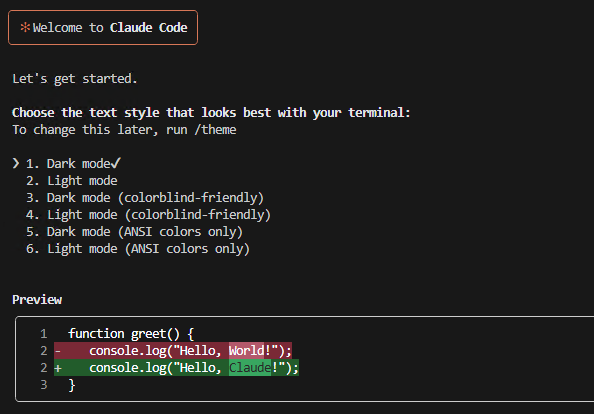Choose Light mode (colorblind-friendly) option
594x414 pixels.
point(148,215)
